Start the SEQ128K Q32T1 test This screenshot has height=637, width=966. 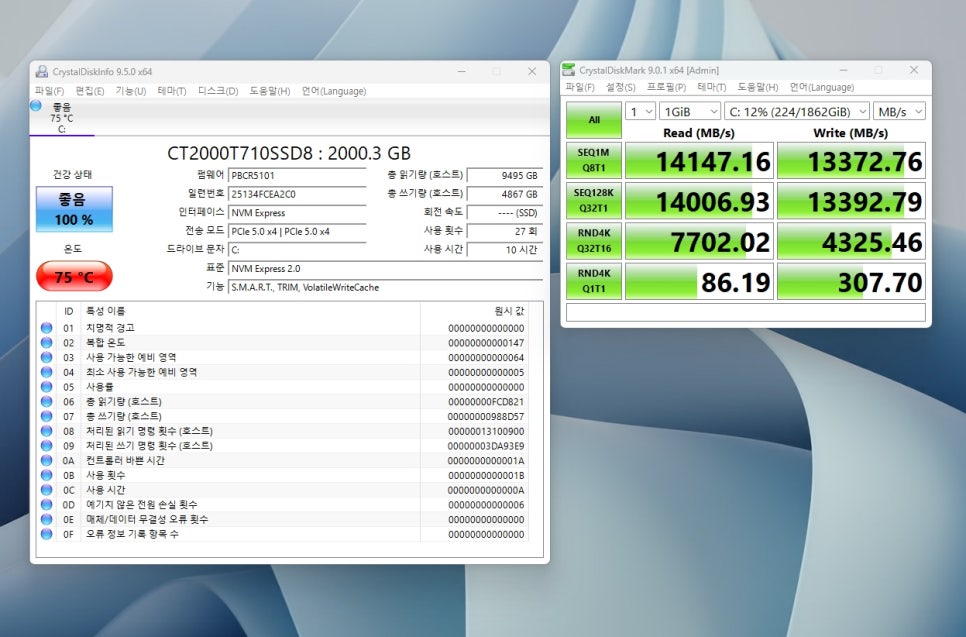594,200
